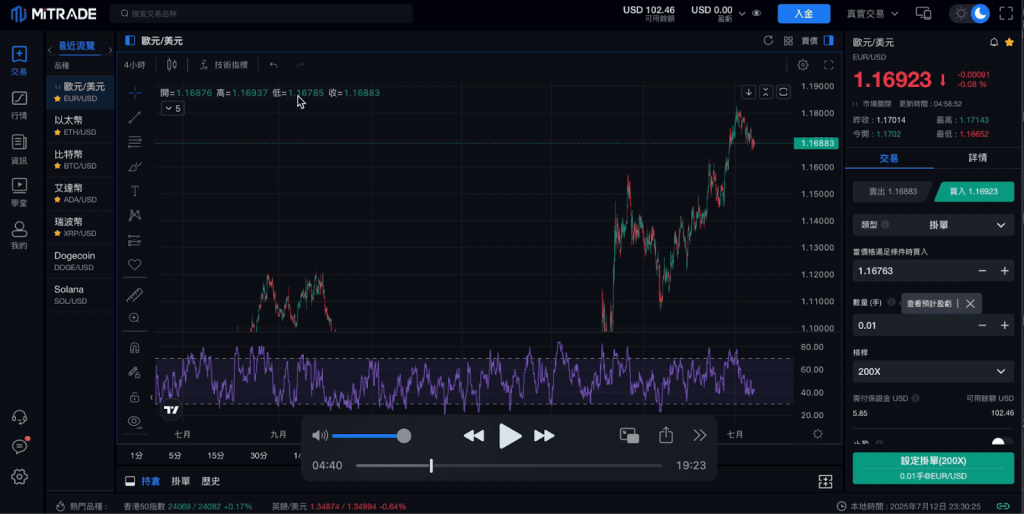Image resolution: width=1024 pixels, height=514 pixels.
Task: Open the 技術指標 indicators menu
Action: click(x=224, y=65)
